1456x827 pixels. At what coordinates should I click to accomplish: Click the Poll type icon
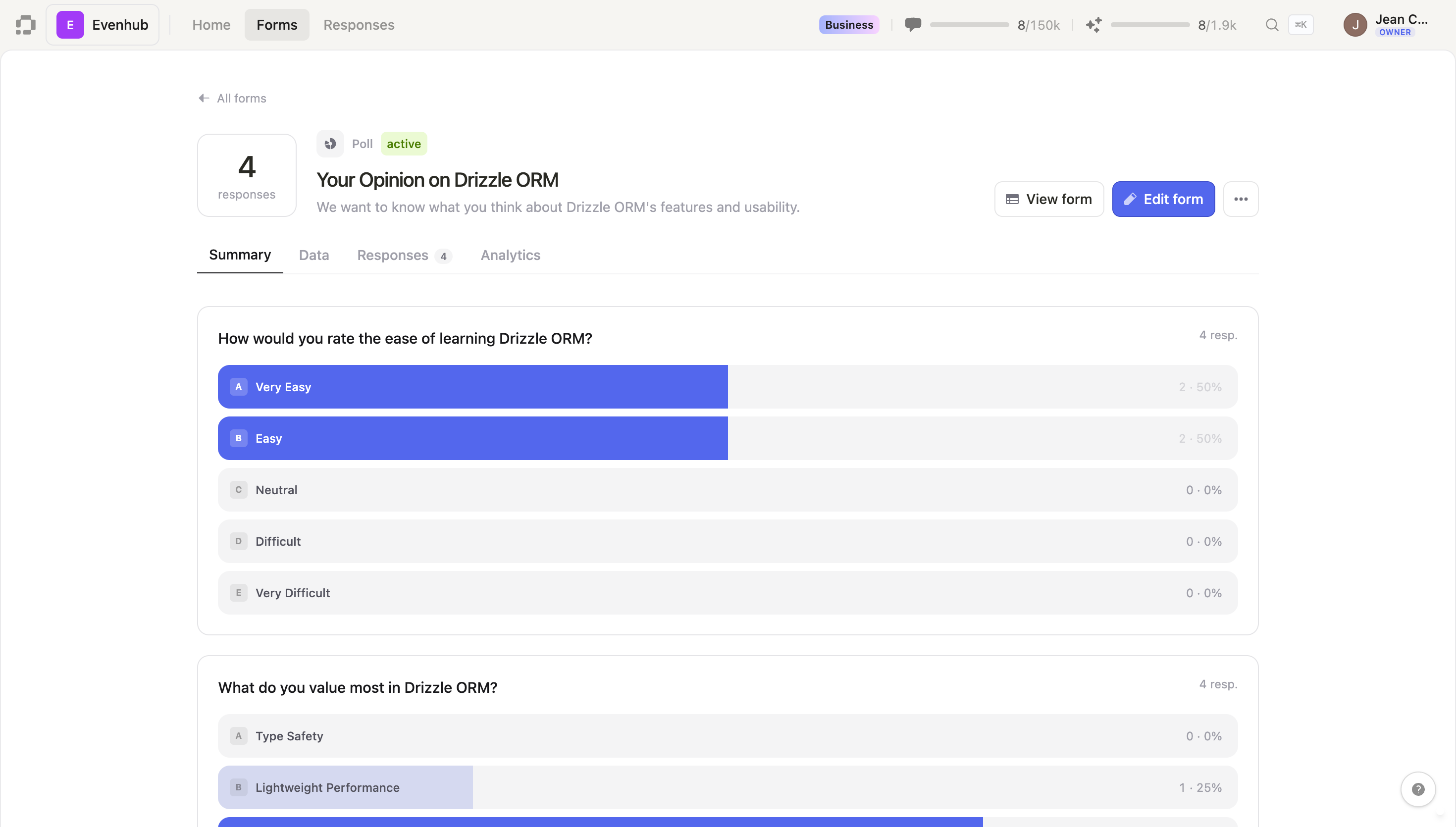point(330,144)
